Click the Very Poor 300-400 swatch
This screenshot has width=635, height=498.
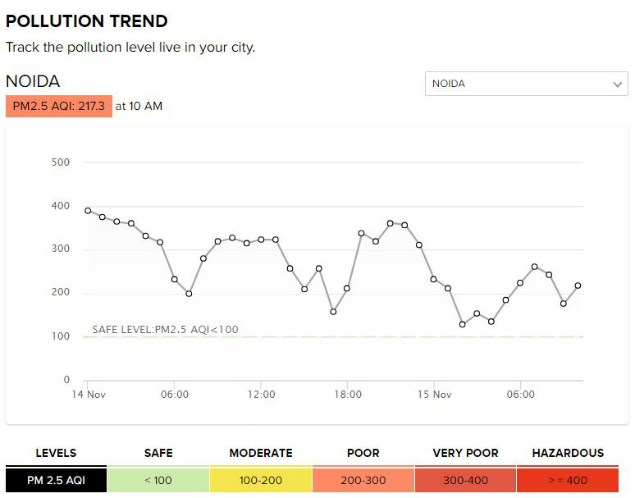465,480
